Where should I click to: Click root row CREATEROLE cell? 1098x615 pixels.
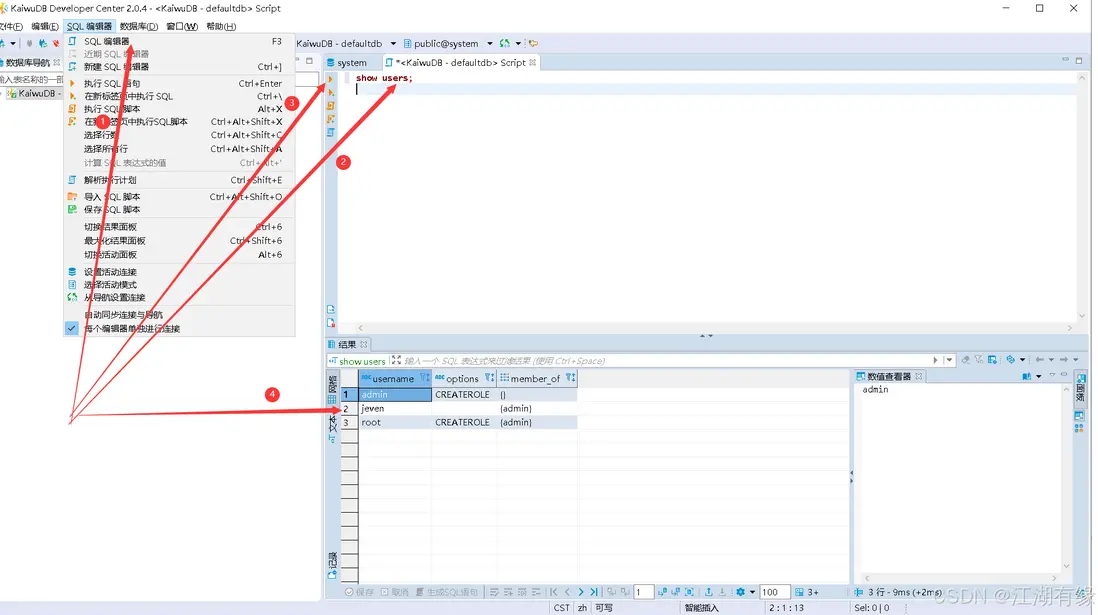464,422
